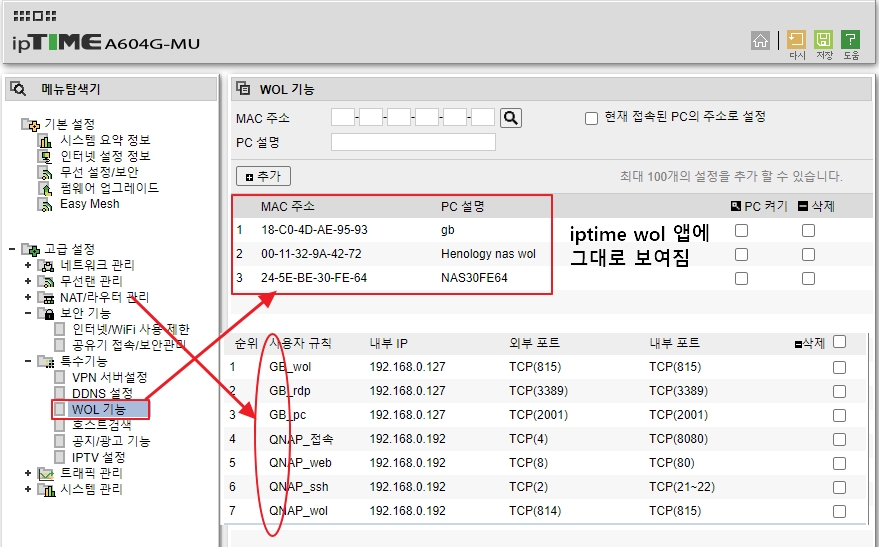Open Easy Mesh menu entry
Screen dimensions: 879x547
pyautogui.click(x=89, y=204)
